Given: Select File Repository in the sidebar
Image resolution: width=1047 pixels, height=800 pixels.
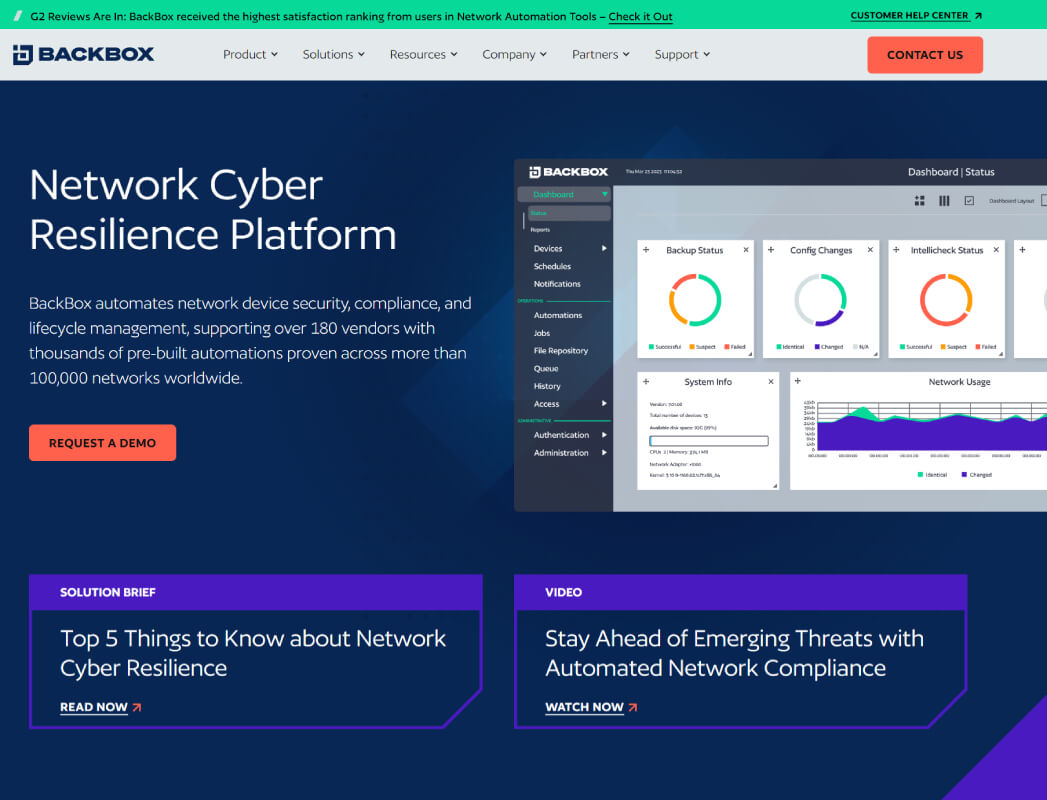Looking at the screenshot, I should (x=561, y=351).
